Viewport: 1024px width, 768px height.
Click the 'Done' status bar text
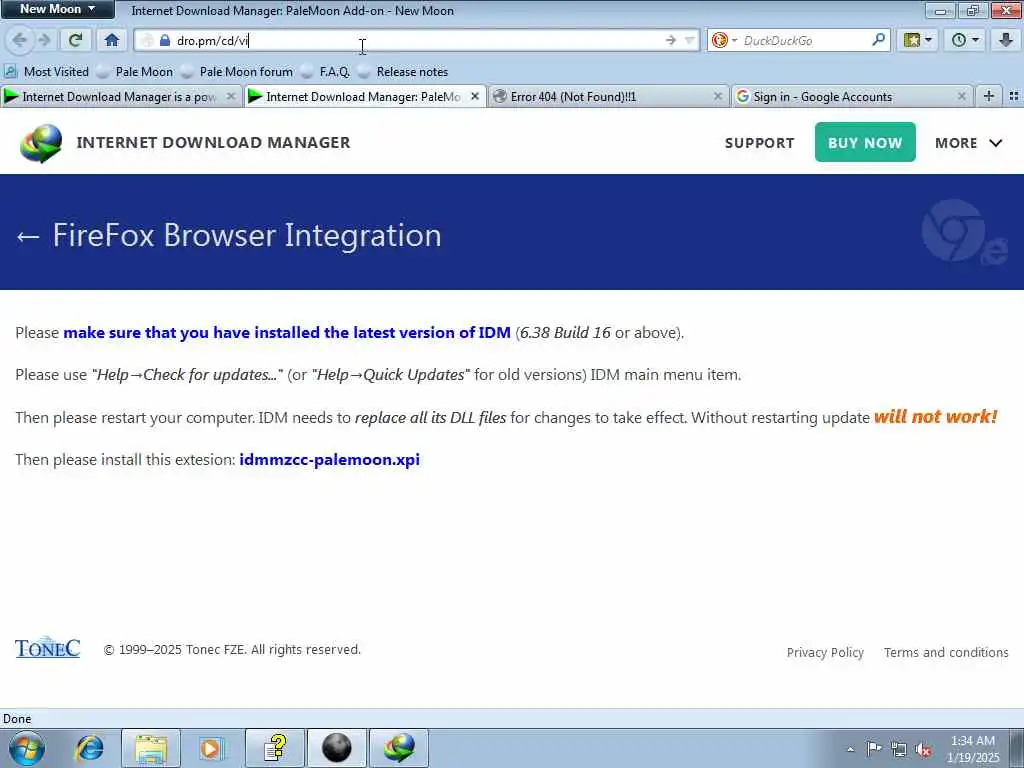(x=17, y=719)
